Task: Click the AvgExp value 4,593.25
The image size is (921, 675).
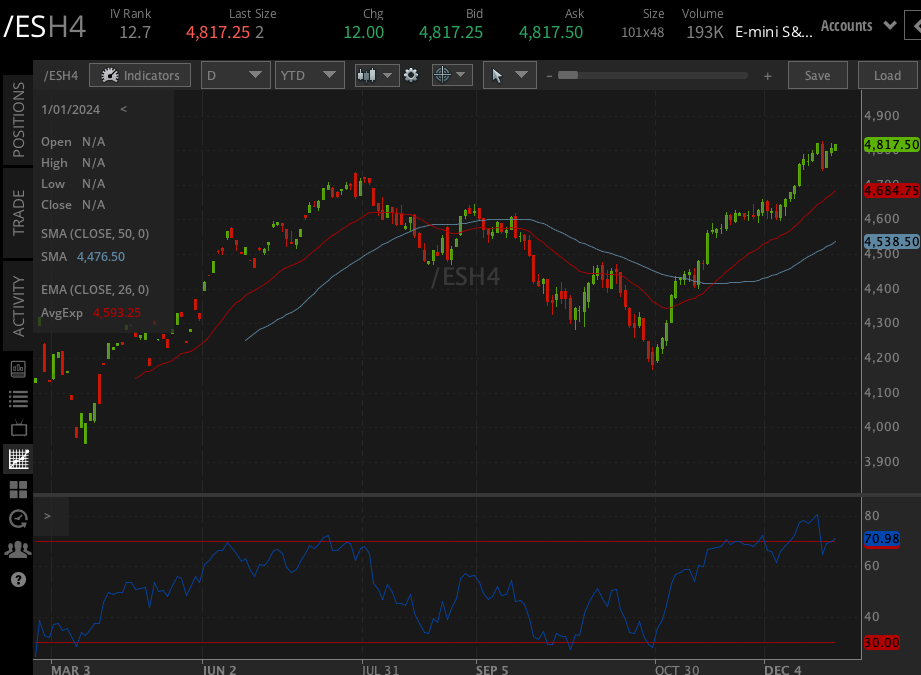Action: tap(117, 313)
